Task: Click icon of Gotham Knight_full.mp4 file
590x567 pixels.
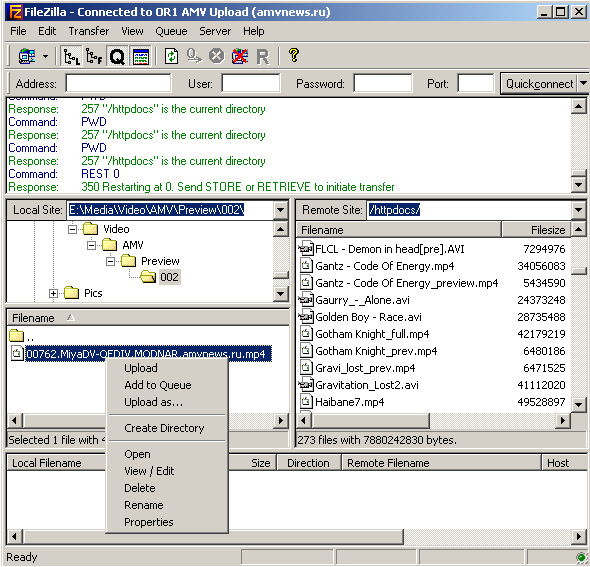Action: 306,334
